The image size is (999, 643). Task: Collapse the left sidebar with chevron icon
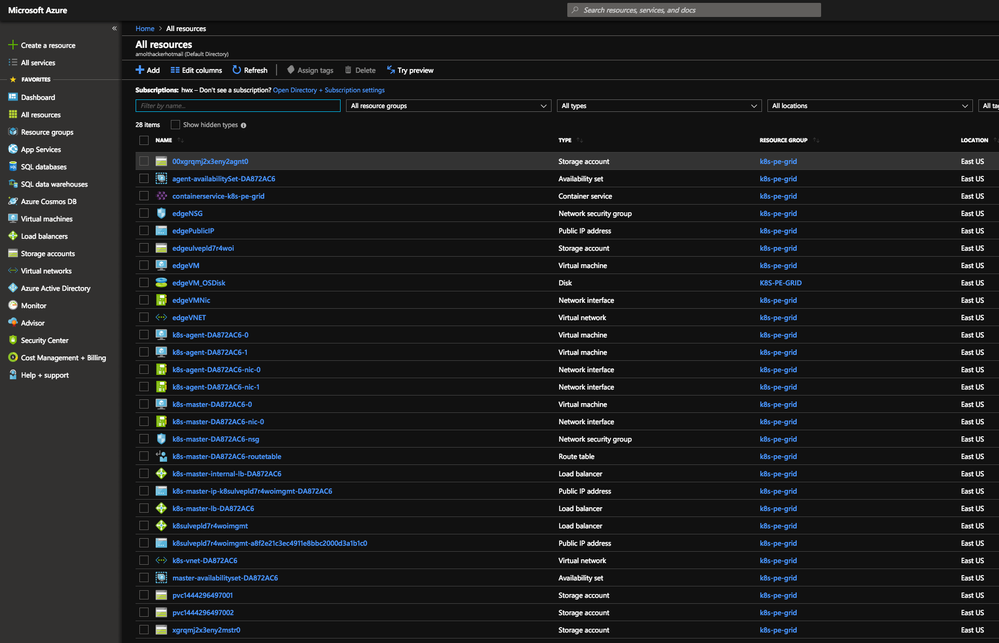114,29
